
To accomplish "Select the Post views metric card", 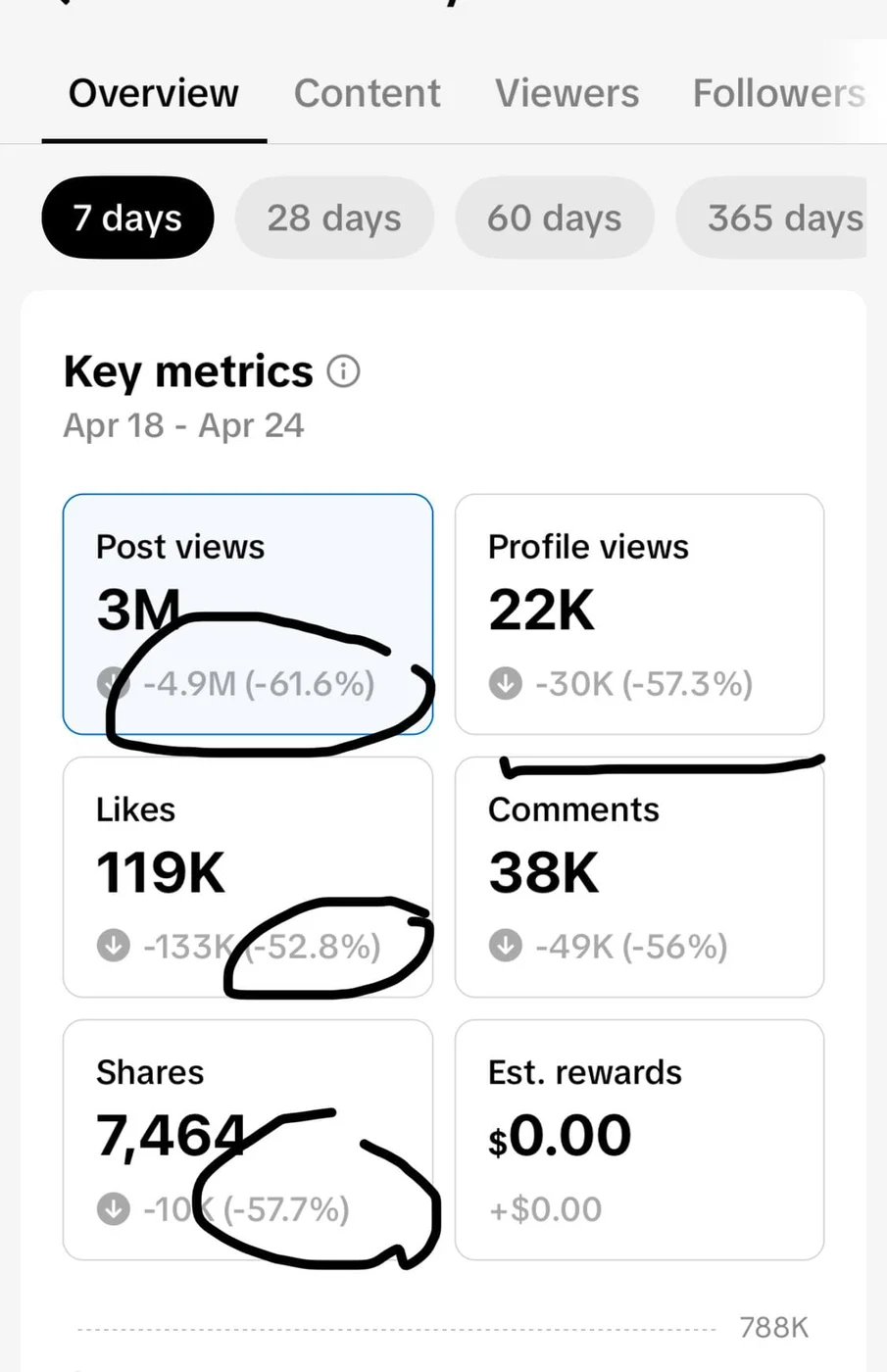I will (x=248, y=614).
